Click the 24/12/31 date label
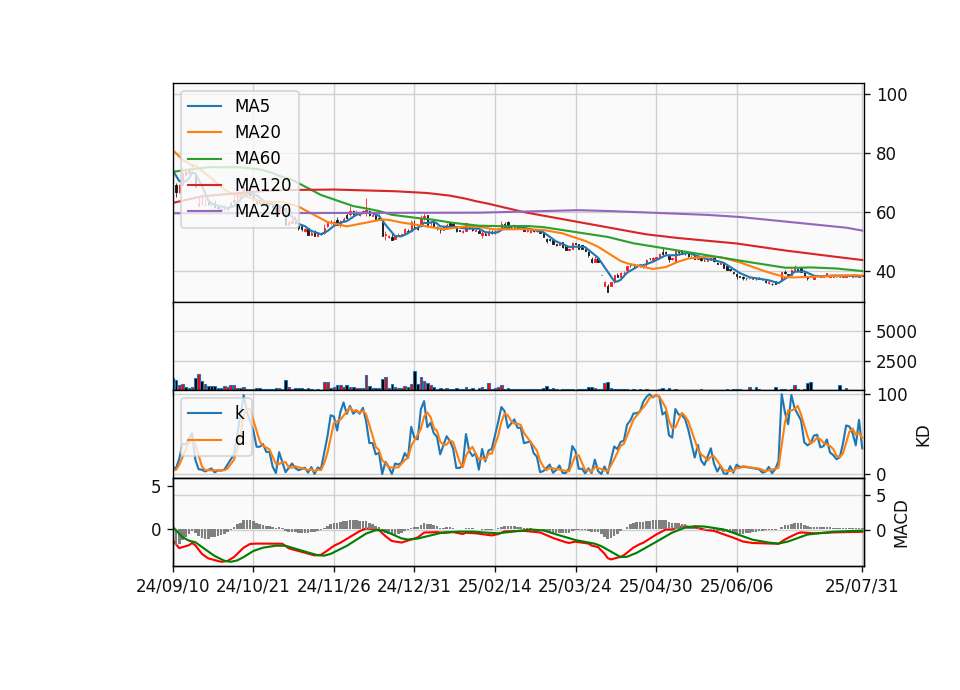 pyautogui.click(x=414, y=586)
